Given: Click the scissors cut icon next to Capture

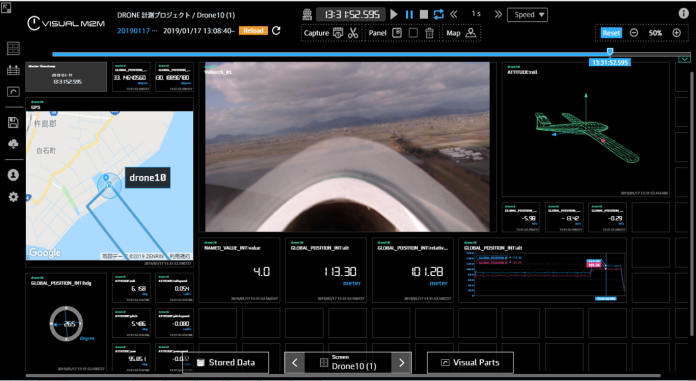Looking at the screenshot, I should [x=353, y=33].
